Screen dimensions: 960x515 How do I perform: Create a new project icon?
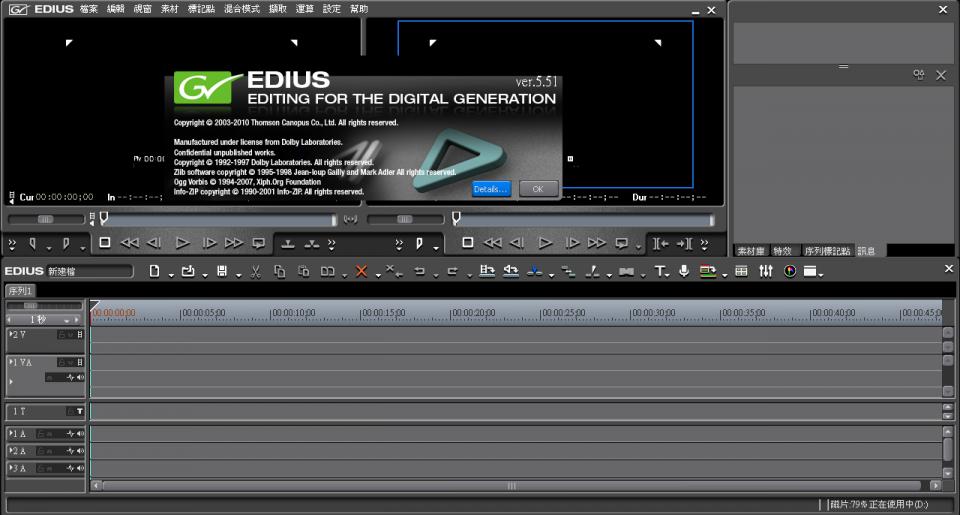[154, 271]
